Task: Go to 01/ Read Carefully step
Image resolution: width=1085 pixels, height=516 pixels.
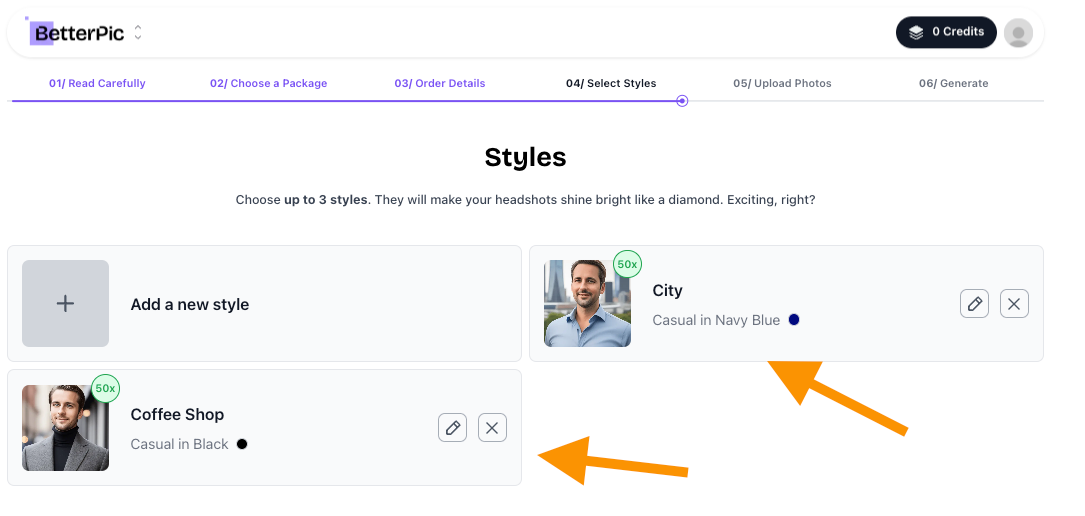Action: tap(97, 83)
